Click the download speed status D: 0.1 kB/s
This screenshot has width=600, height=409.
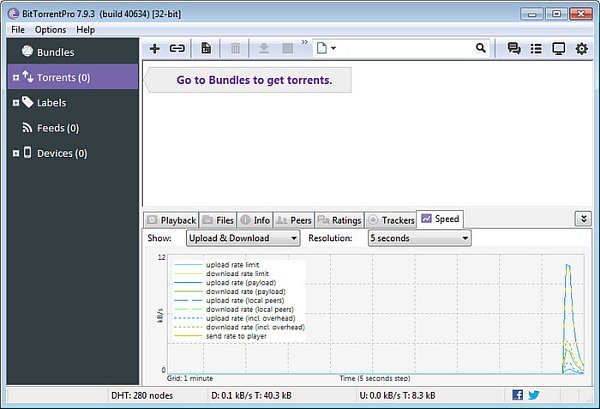coord(251,395)
